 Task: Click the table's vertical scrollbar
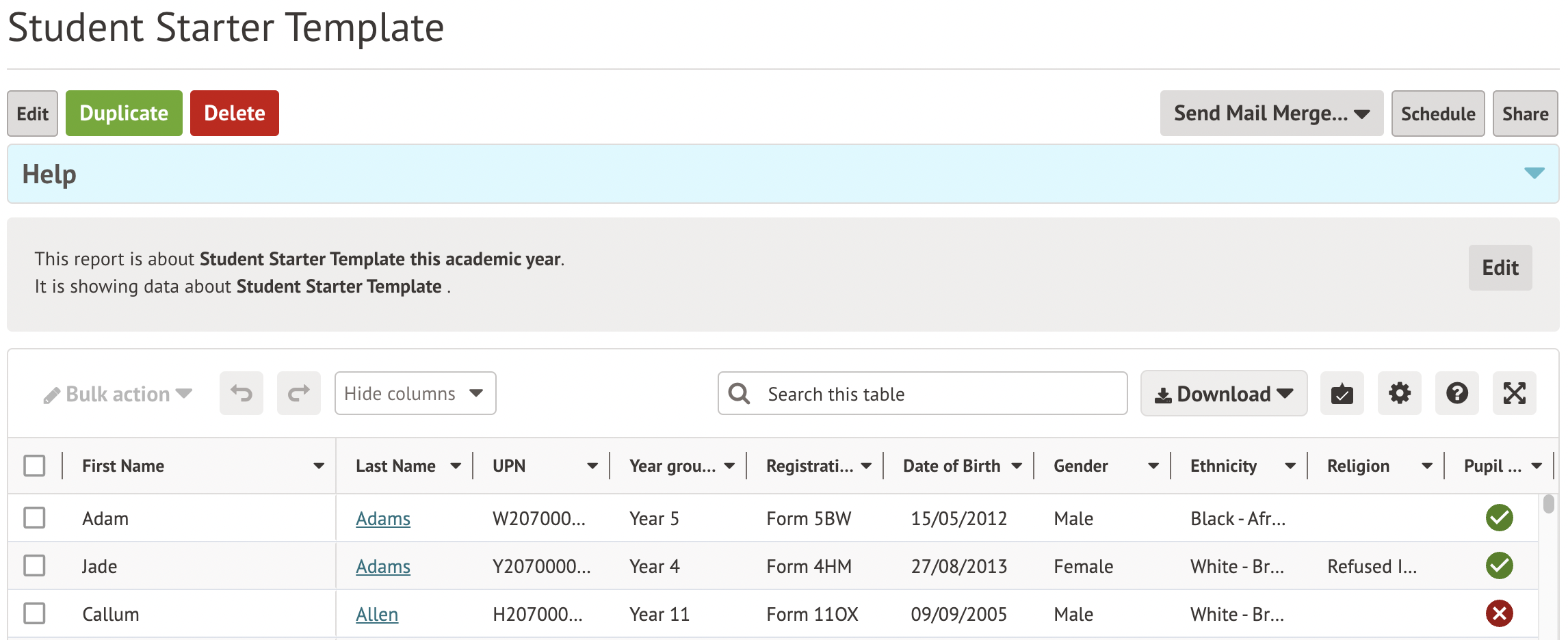tap(1549, 505)
